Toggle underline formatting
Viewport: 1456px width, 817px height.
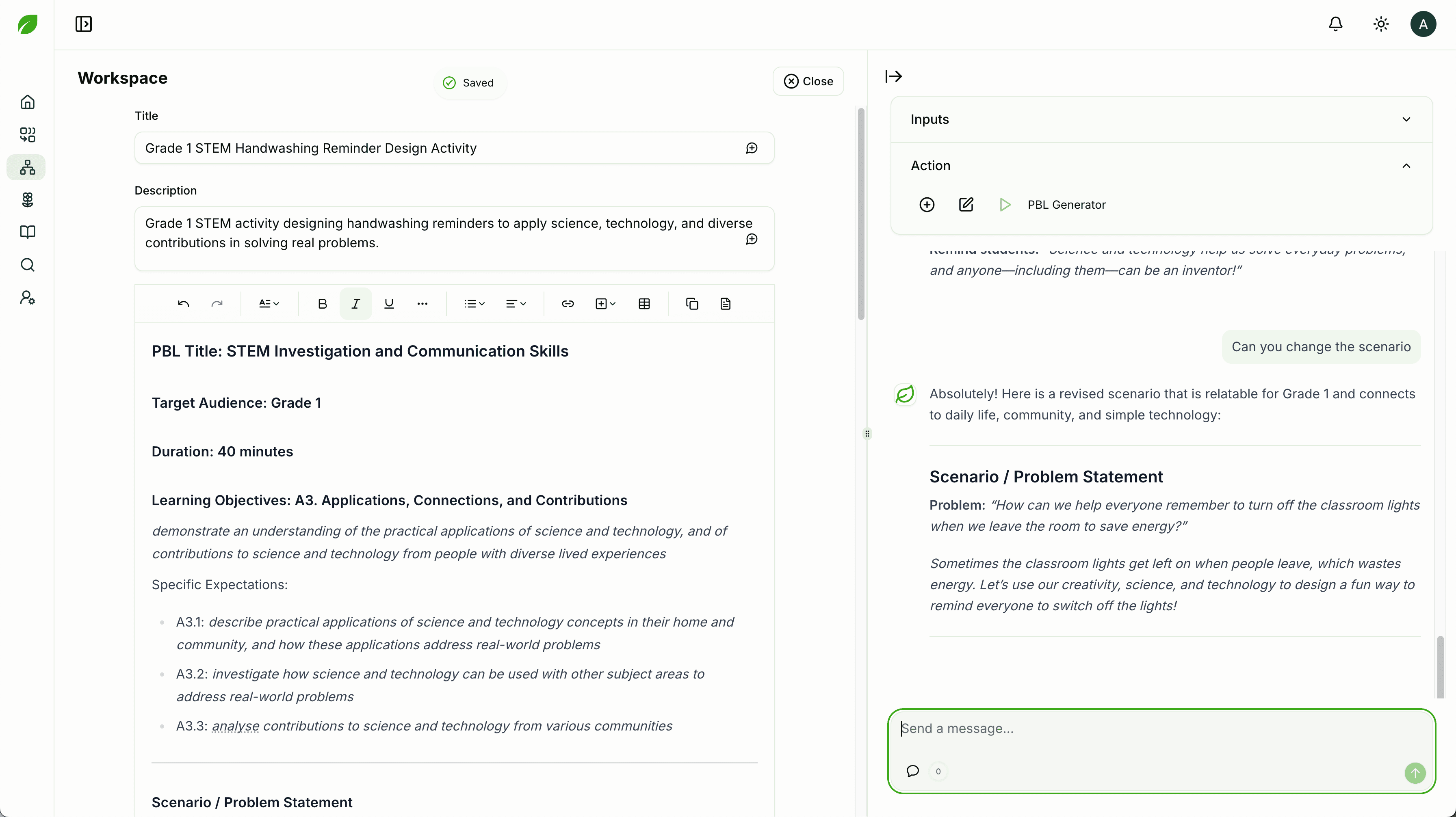389,304
